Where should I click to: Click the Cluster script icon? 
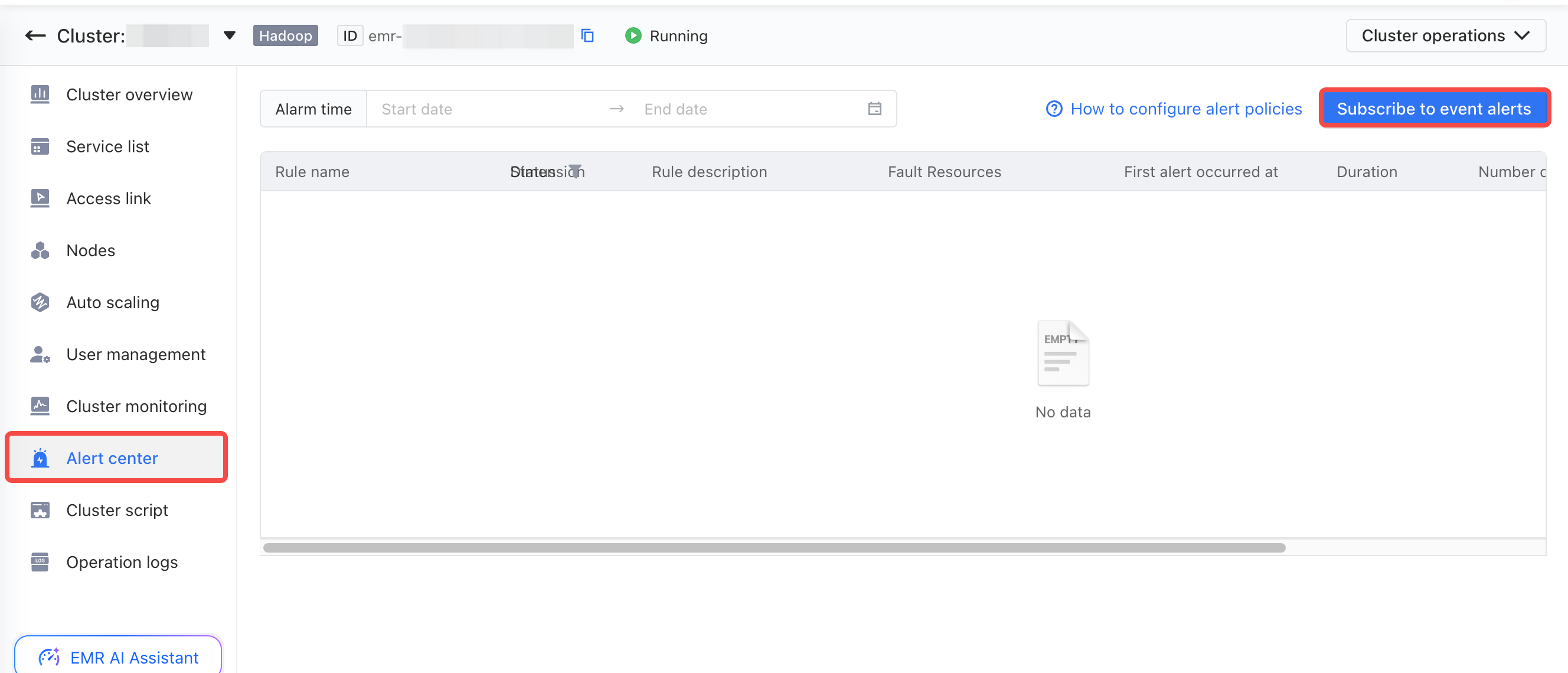click(40, 510)
